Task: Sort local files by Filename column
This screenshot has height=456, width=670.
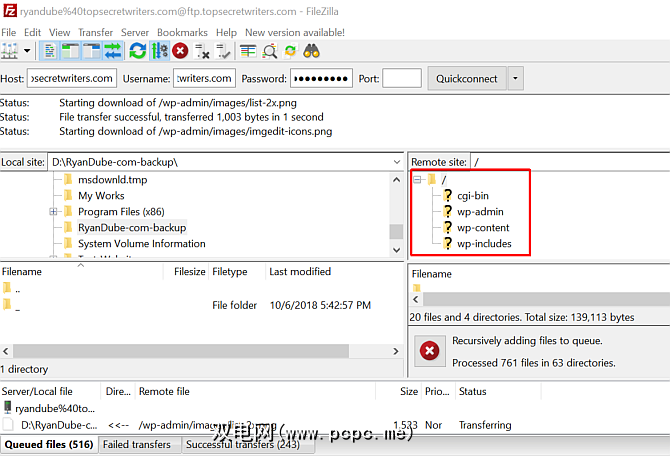Action: (x=81, y=272)
